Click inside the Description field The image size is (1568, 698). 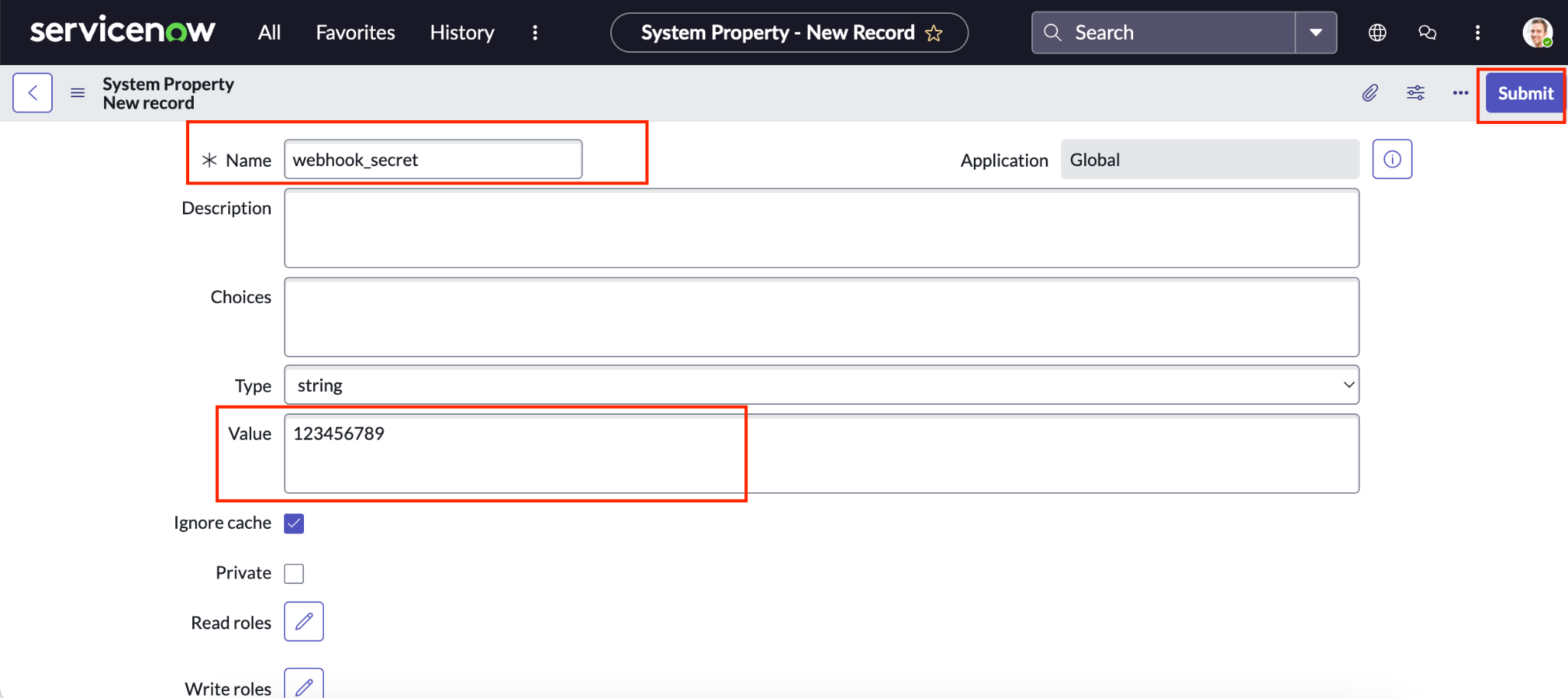tap(819, 228)
